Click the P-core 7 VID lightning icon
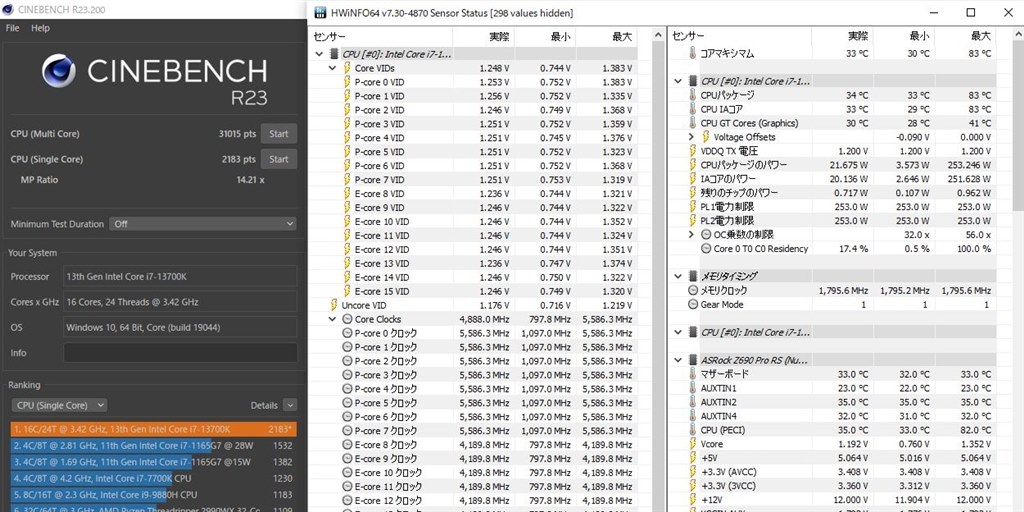The image size is (1024, 512). (x=347, y=180)
